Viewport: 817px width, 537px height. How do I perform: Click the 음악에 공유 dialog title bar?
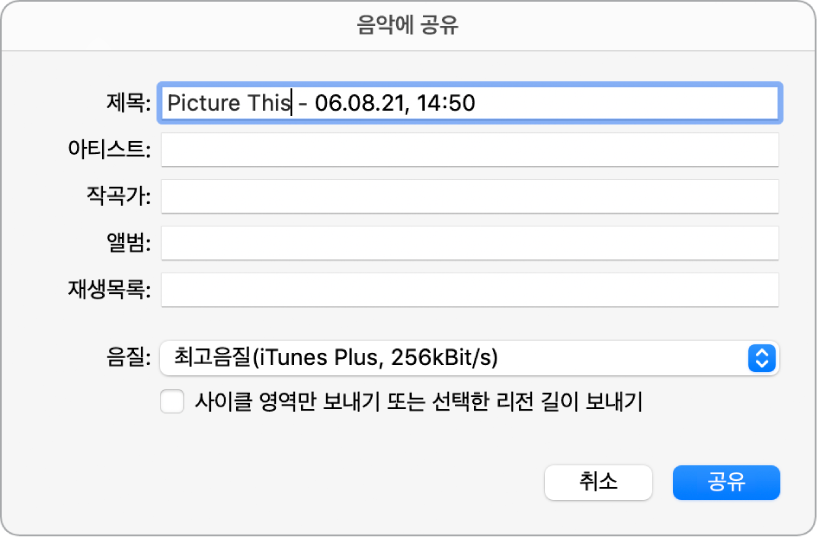click(x=408, y=25)
